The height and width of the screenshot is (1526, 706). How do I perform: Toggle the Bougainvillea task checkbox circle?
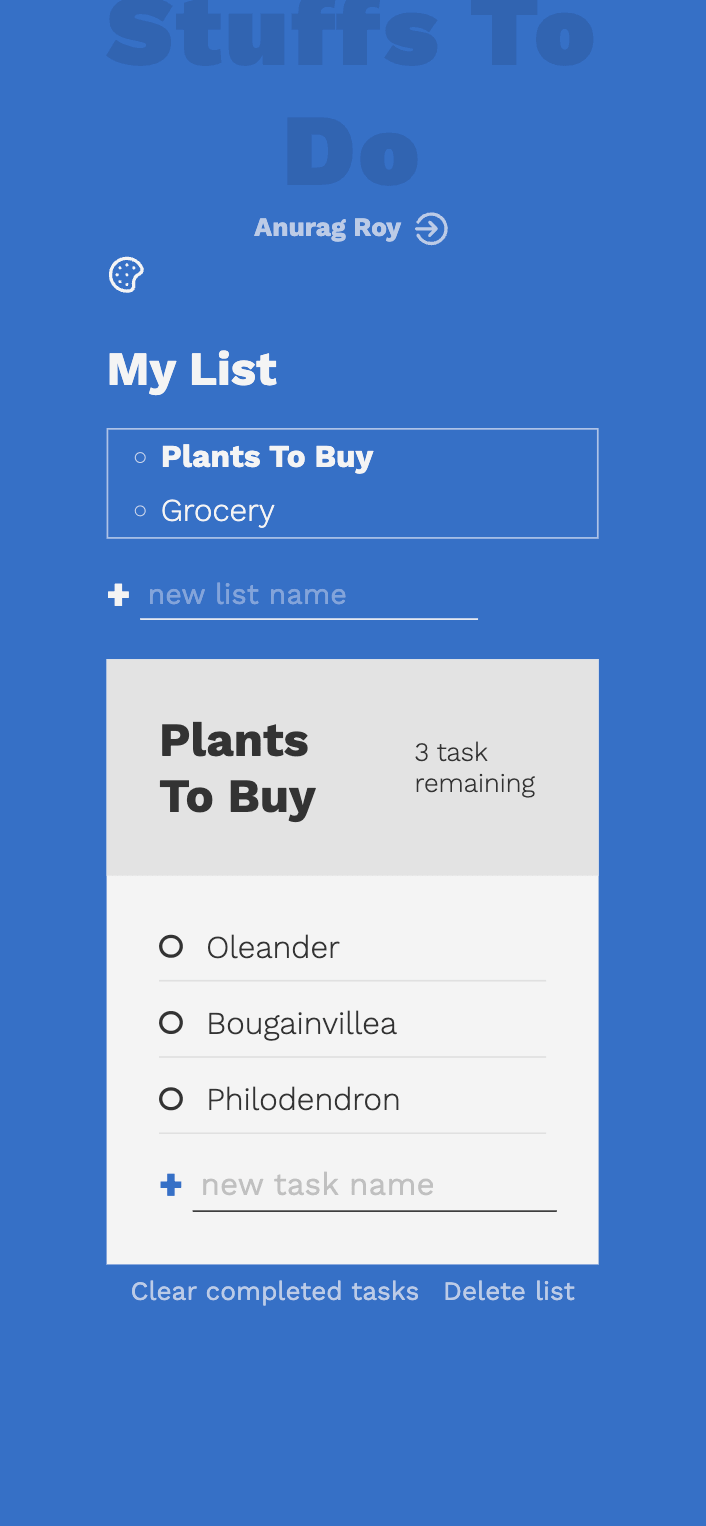(x=171, y=1022)
